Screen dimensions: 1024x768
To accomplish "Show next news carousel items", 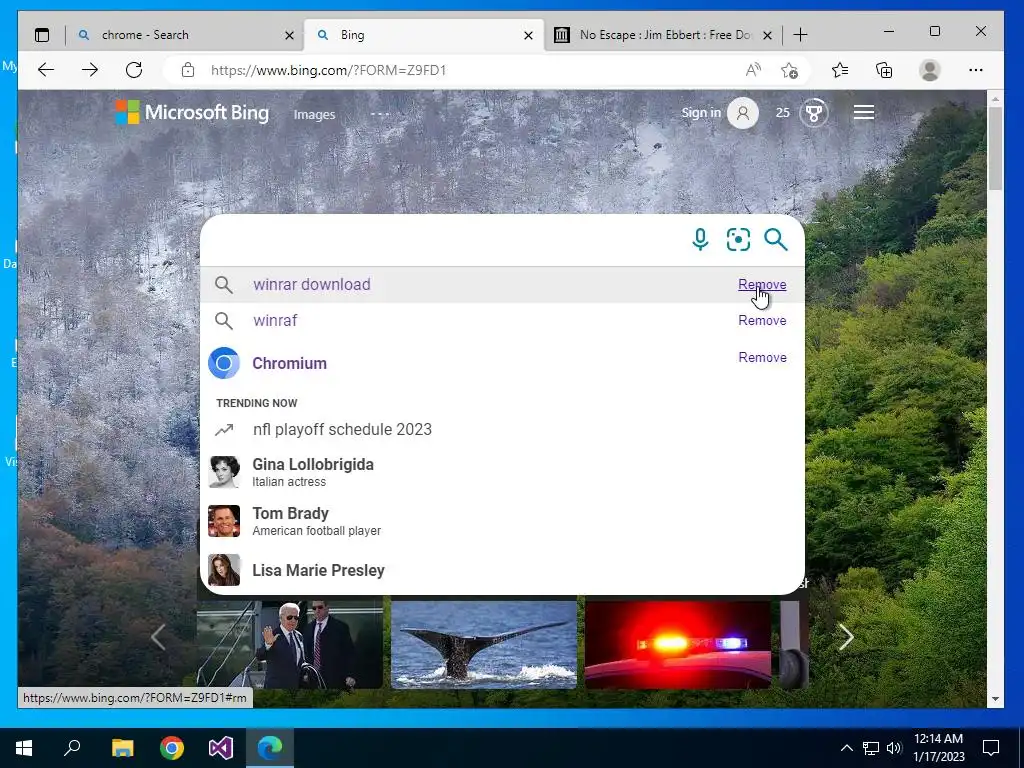I will [846, 637].
